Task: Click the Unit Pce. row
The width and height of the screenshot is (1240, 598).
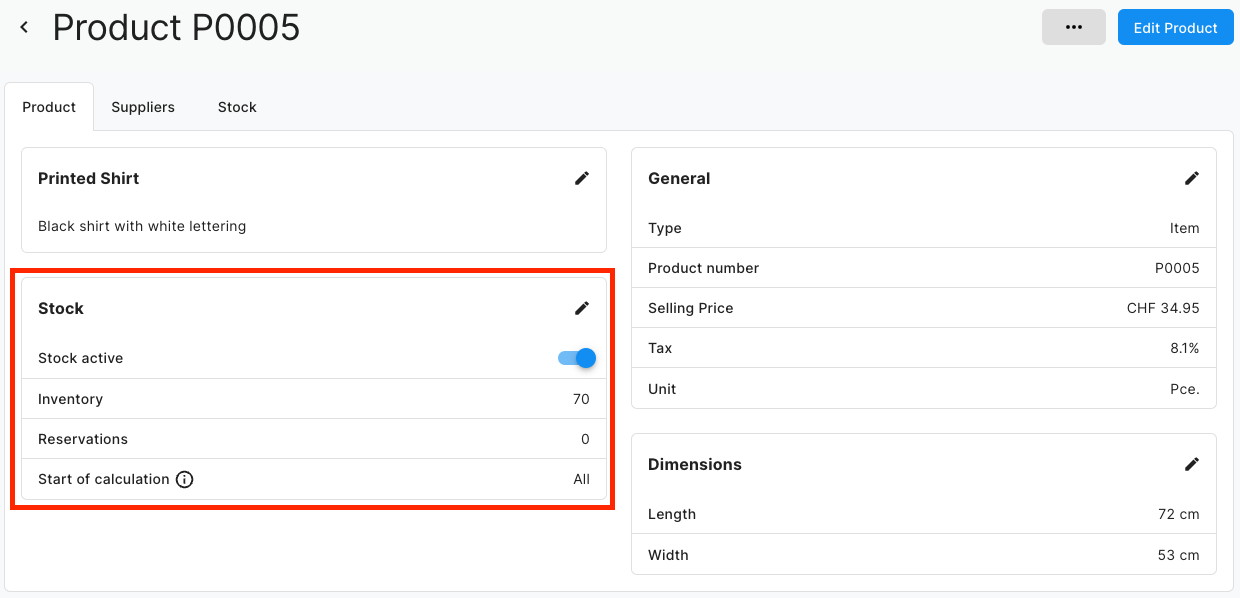Action: coord(924,389)
